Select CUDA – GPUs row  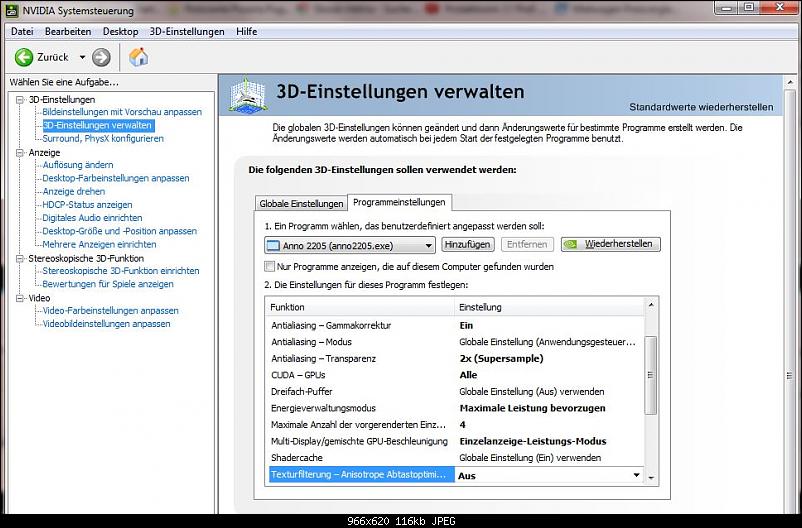455,375
